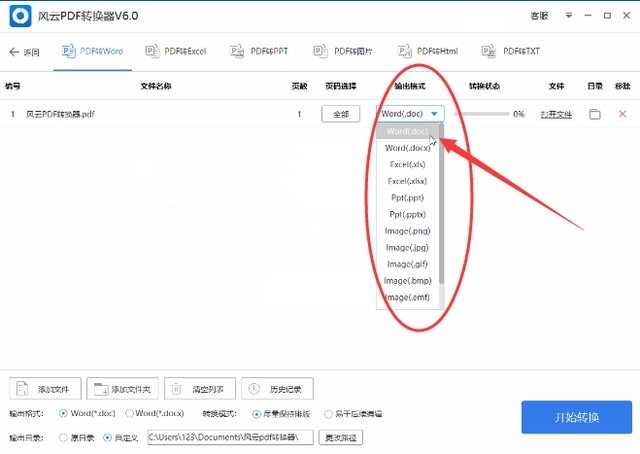Collapse the Word(.doc) output format combo box

410,114
